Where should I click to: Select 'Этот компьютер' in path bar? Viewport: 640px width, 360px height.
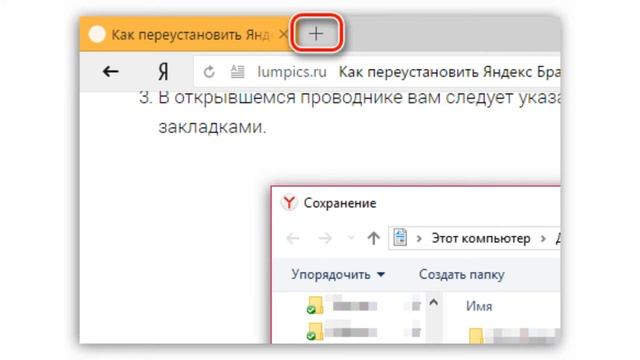click(x=481, y=238)
